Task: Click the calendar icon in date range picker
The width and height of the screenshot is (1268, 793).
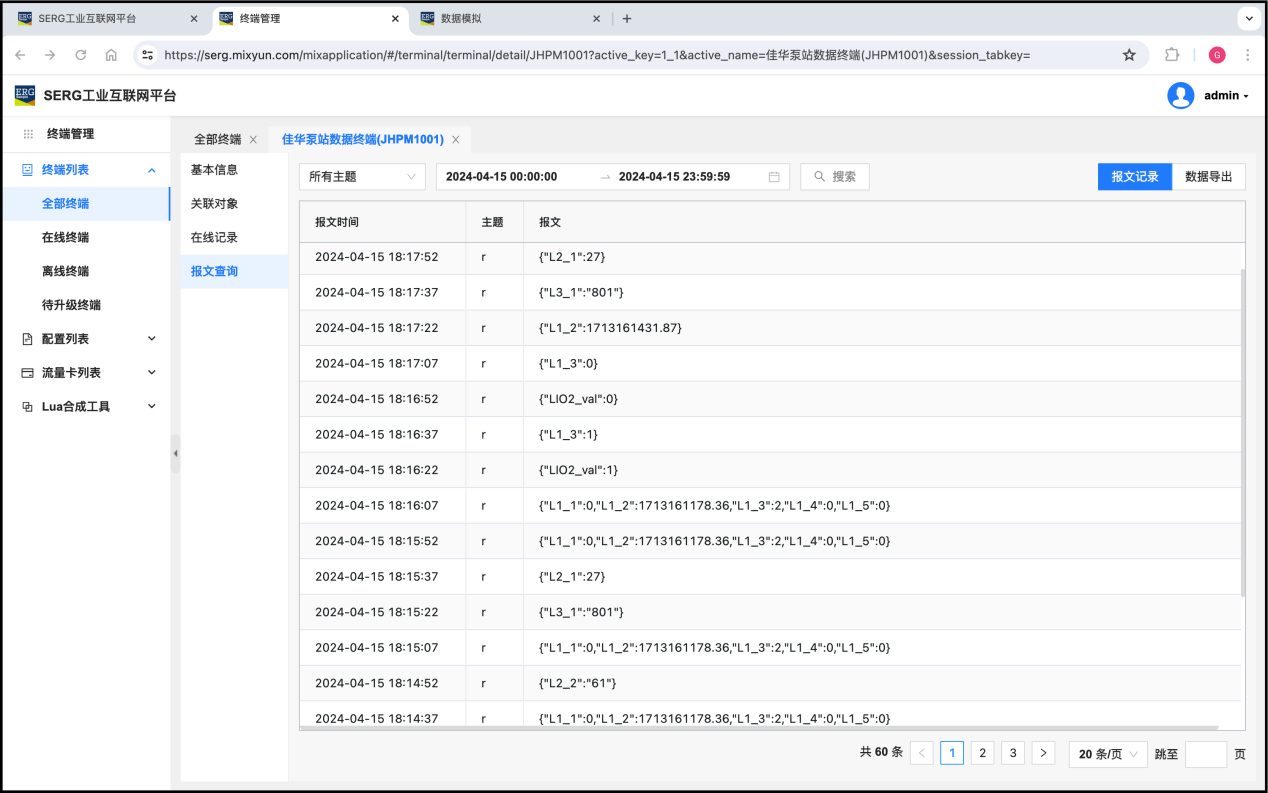Action: [774, 177]
